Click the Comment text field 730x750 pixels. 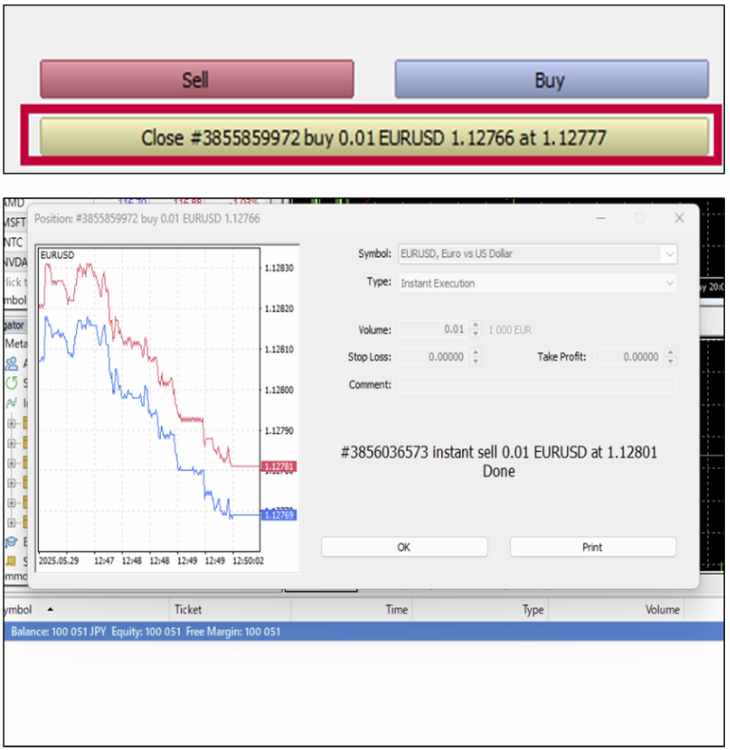[x=537, y=385]
